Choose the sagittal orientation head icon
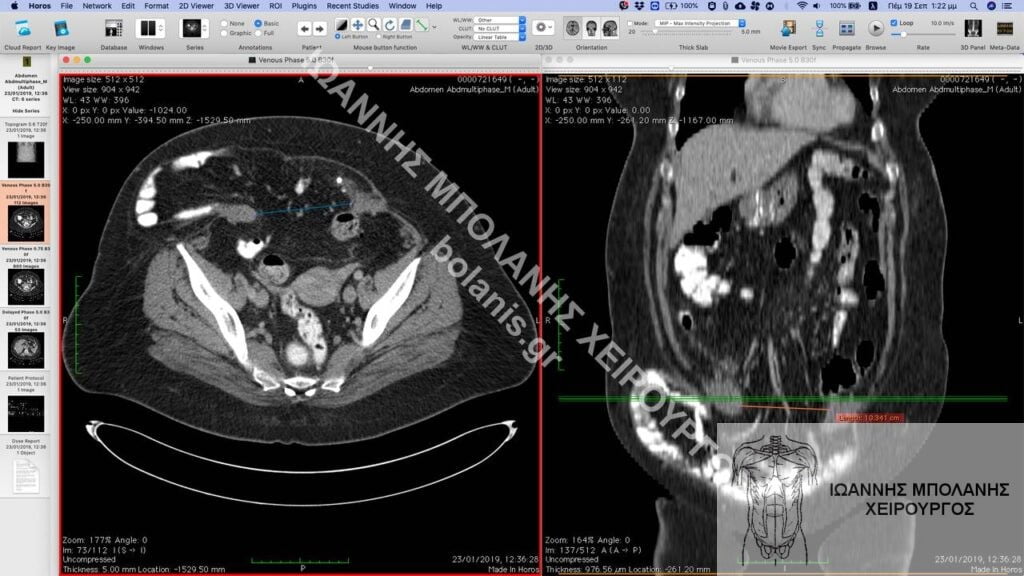This screenshot has width=1024, height=576. point(610,28)
